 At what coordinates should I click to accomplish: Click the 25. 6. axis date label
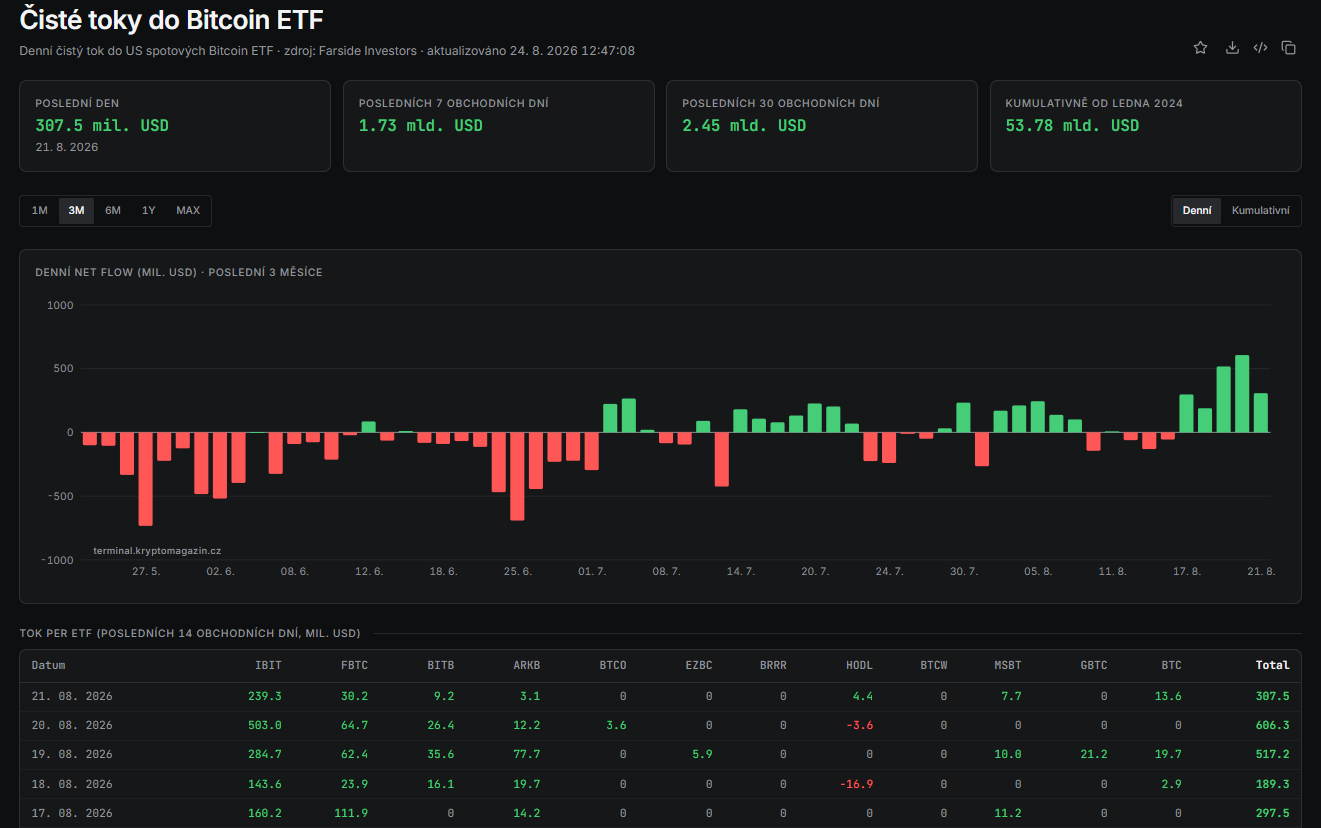[518, 571]
